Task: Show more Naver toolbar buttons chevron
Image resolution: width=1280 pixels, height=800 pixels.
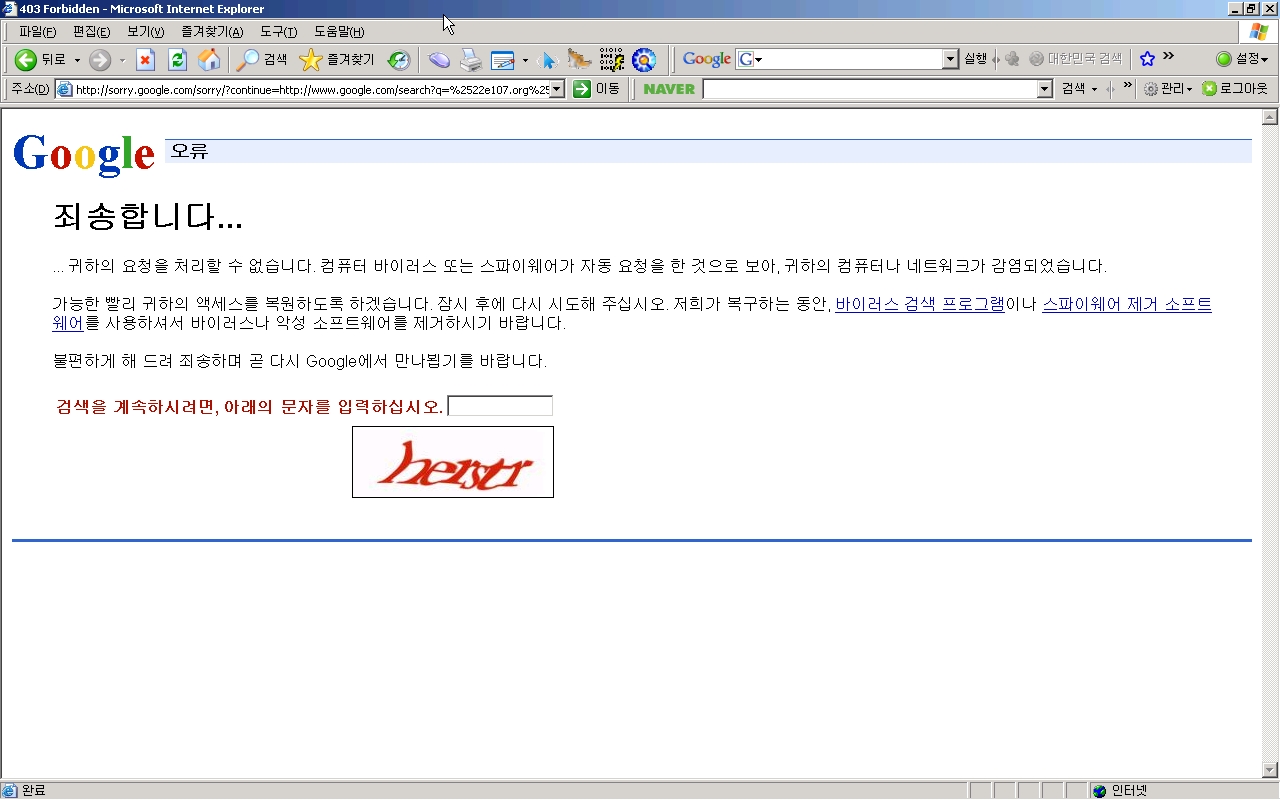Action: 1128,87
